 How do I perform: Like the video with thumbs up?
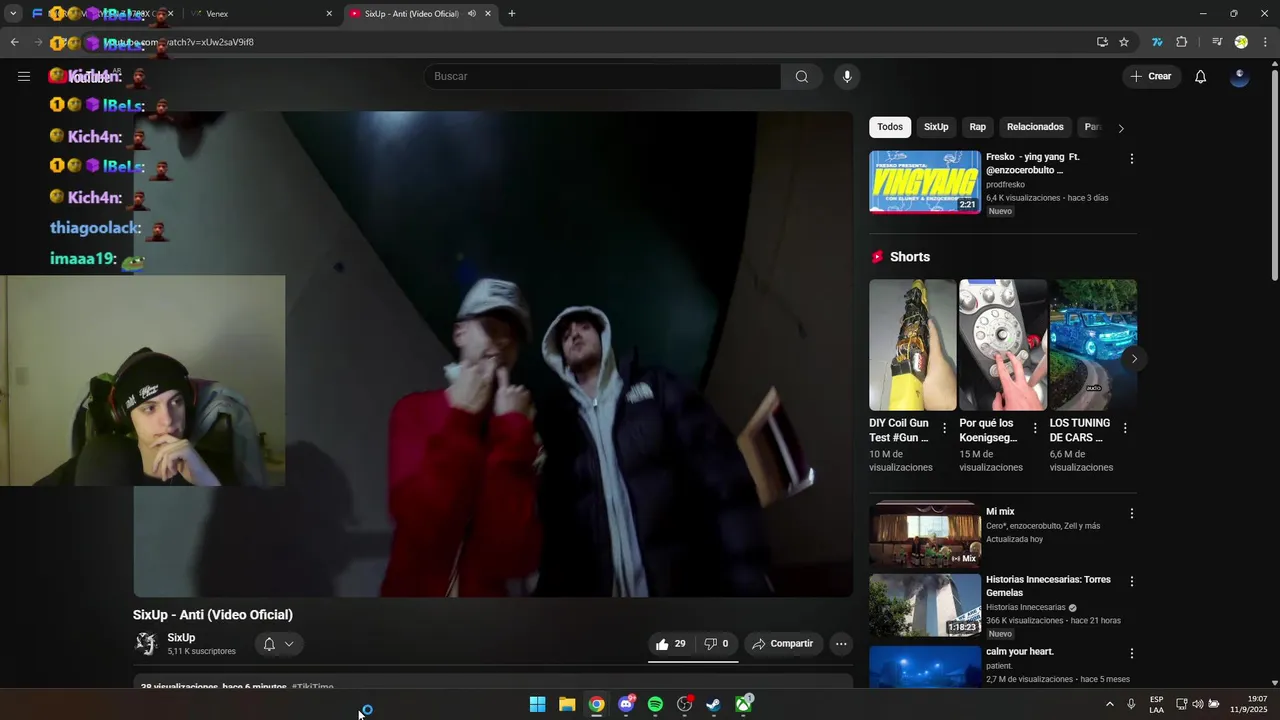[x=671, y=644]
